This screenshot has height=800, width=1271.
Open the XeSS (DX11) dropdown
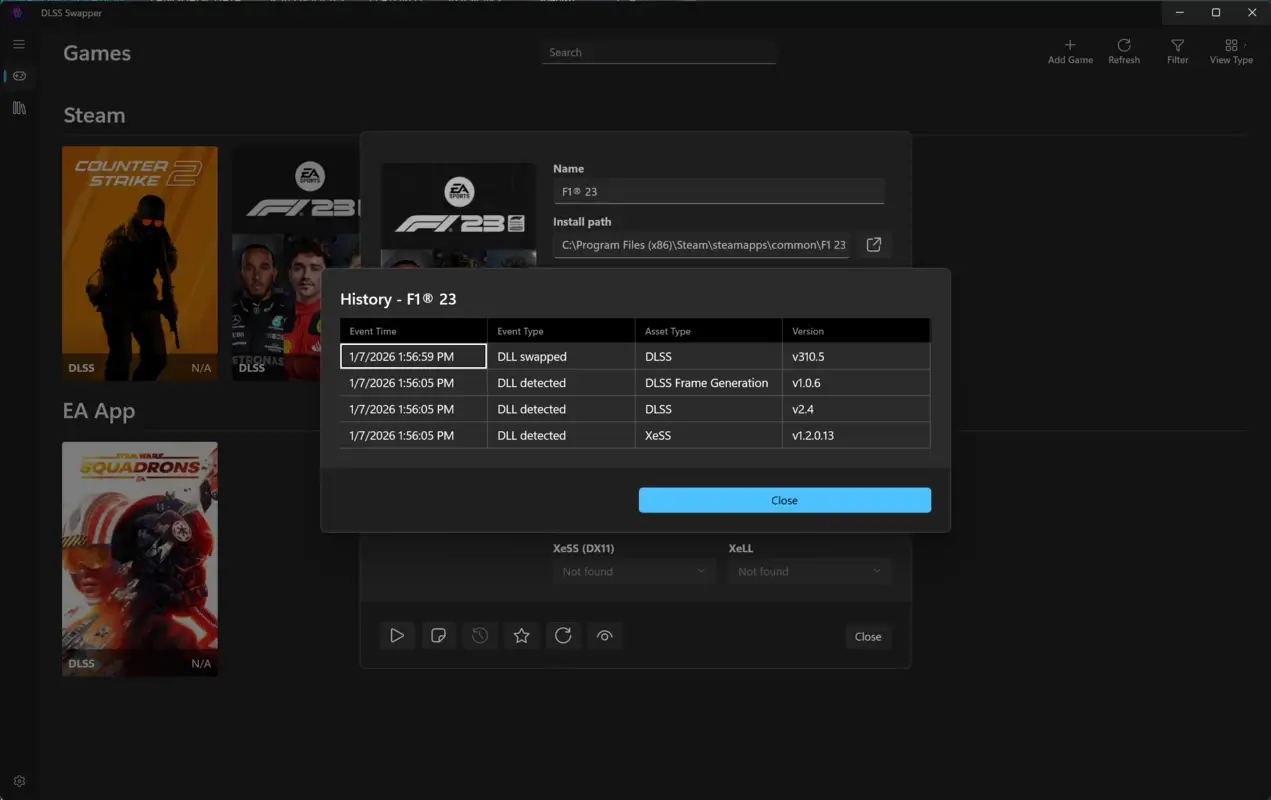[633, 571]
